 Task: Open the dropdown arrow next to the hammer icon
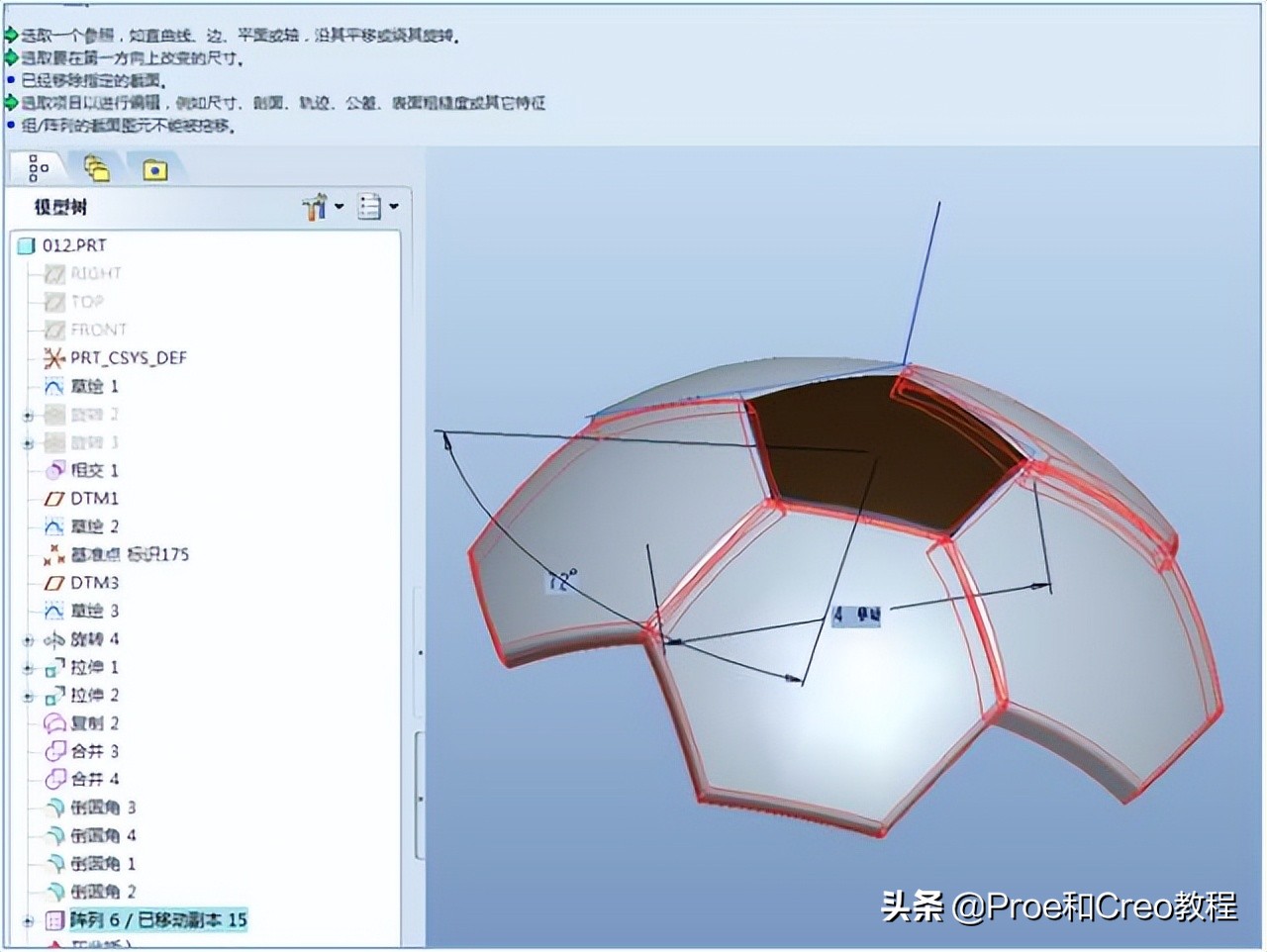point(338,206)
